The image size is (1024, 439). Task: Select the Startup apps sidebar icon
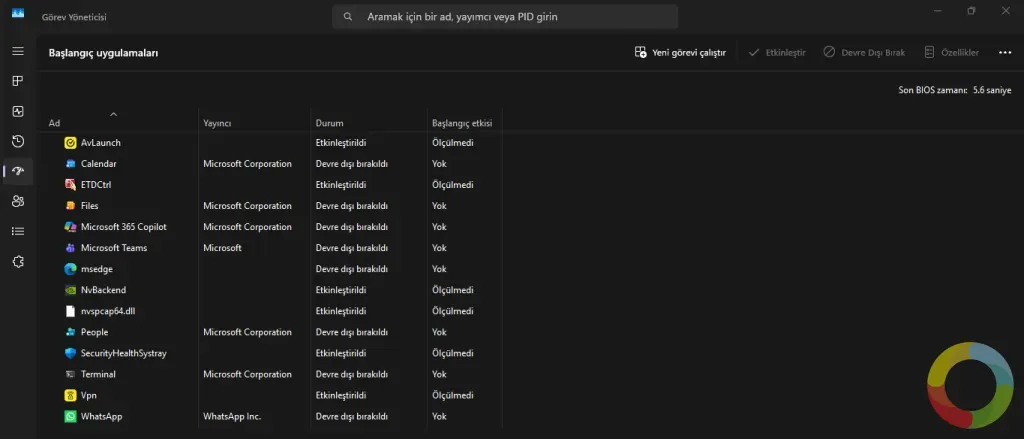coord(18,171)
